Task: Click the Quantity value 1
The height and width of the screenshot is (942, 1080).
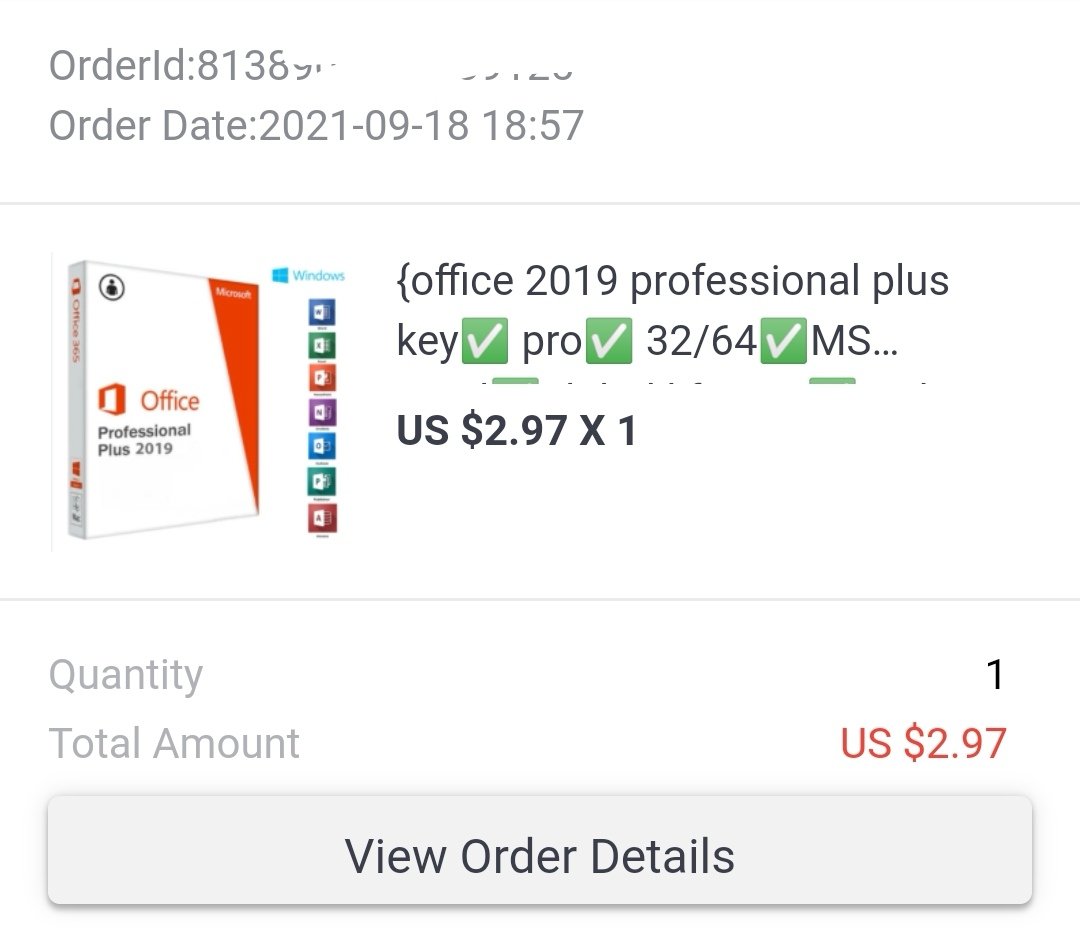Action: pyautogui.click(x=995, y=674)
